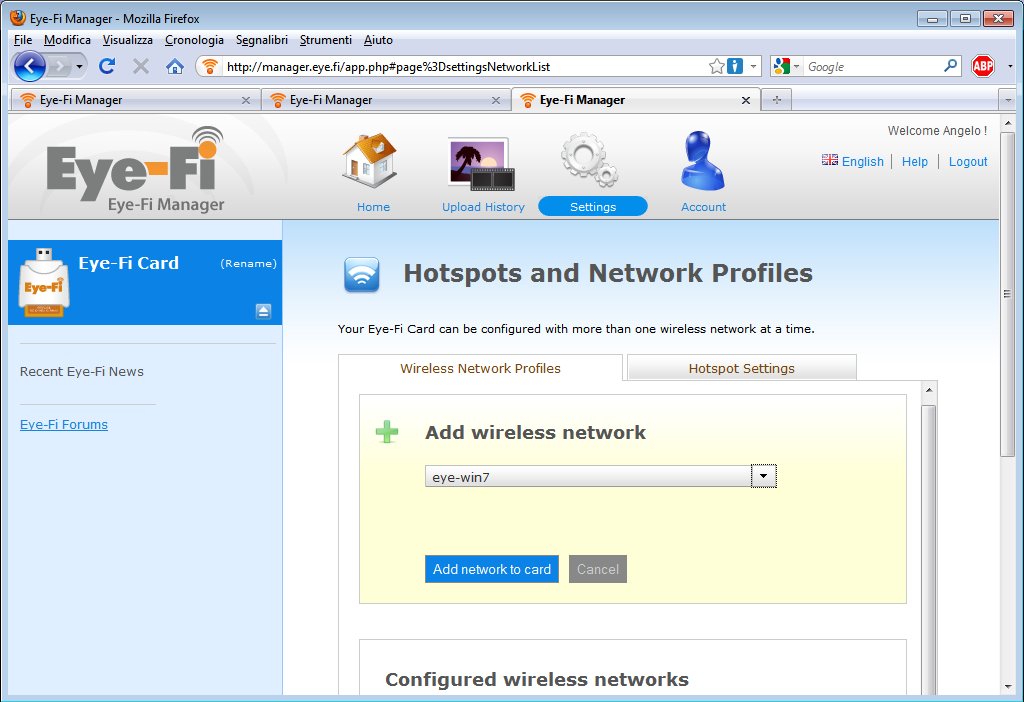Screen dimensions: 1024x702
Task: Click the stop loading X icon
Action: pyautogui.click(x=141, y=66)
